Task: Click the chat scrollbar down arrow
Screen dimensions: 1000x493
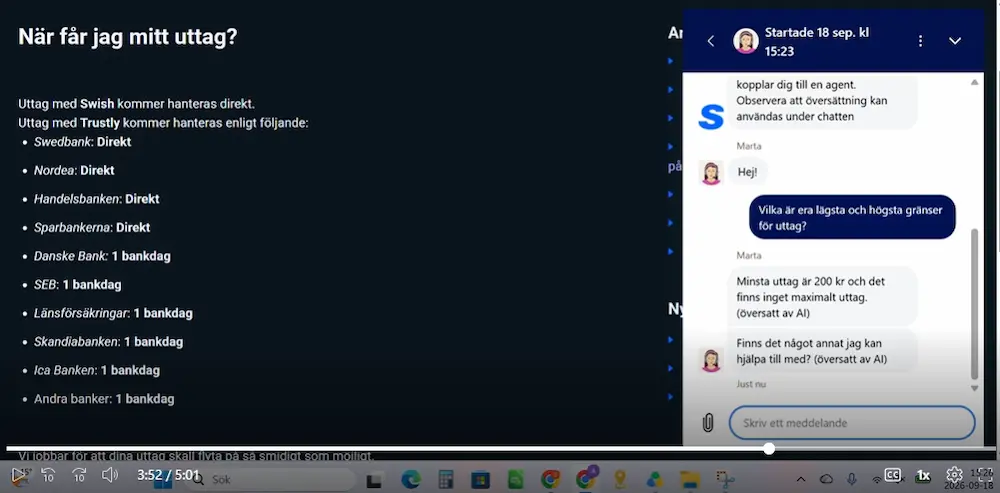Action: (974, 388)
